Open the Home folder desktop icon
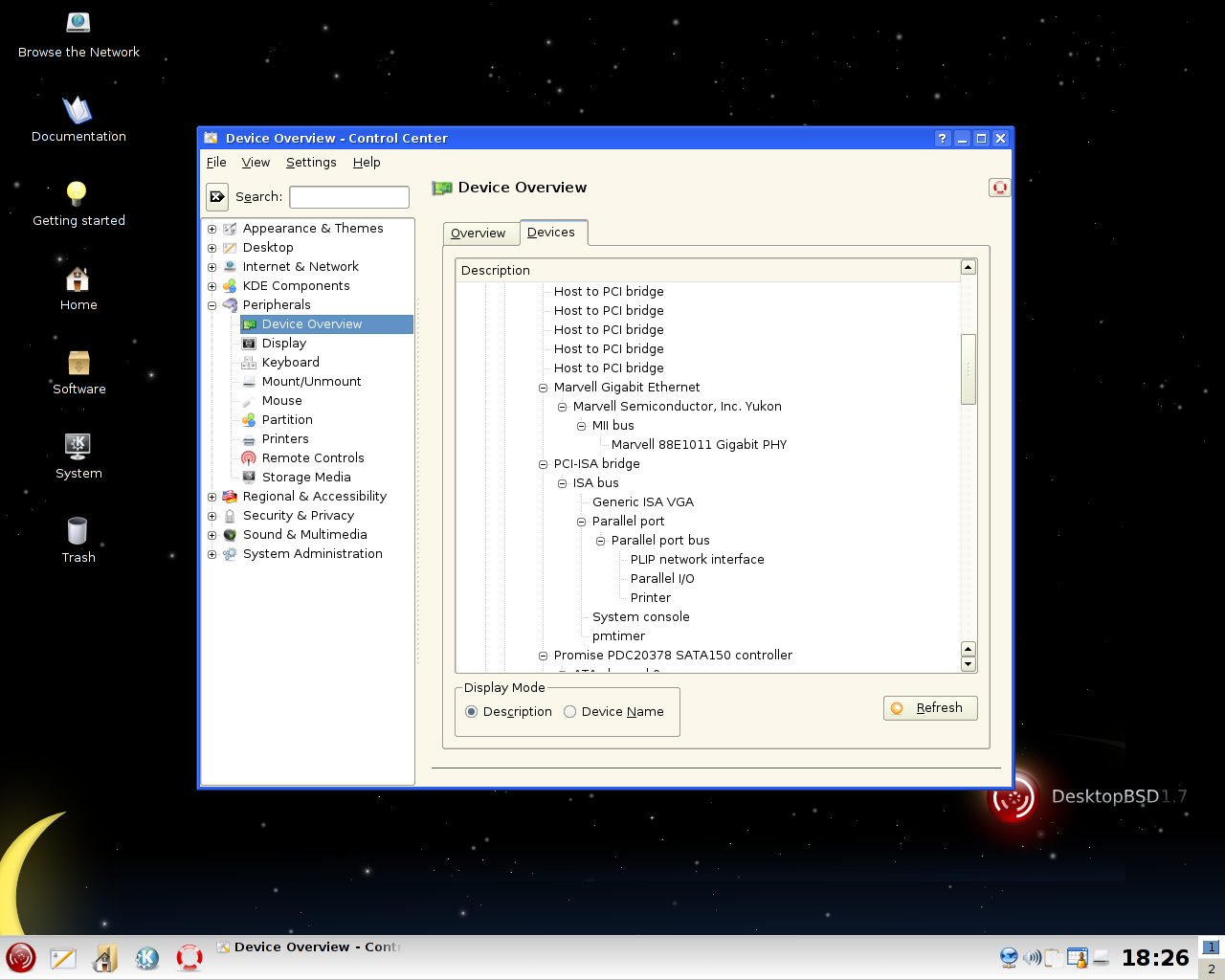The width and height of the screenshot is (1225, 980). coord(78,278)
